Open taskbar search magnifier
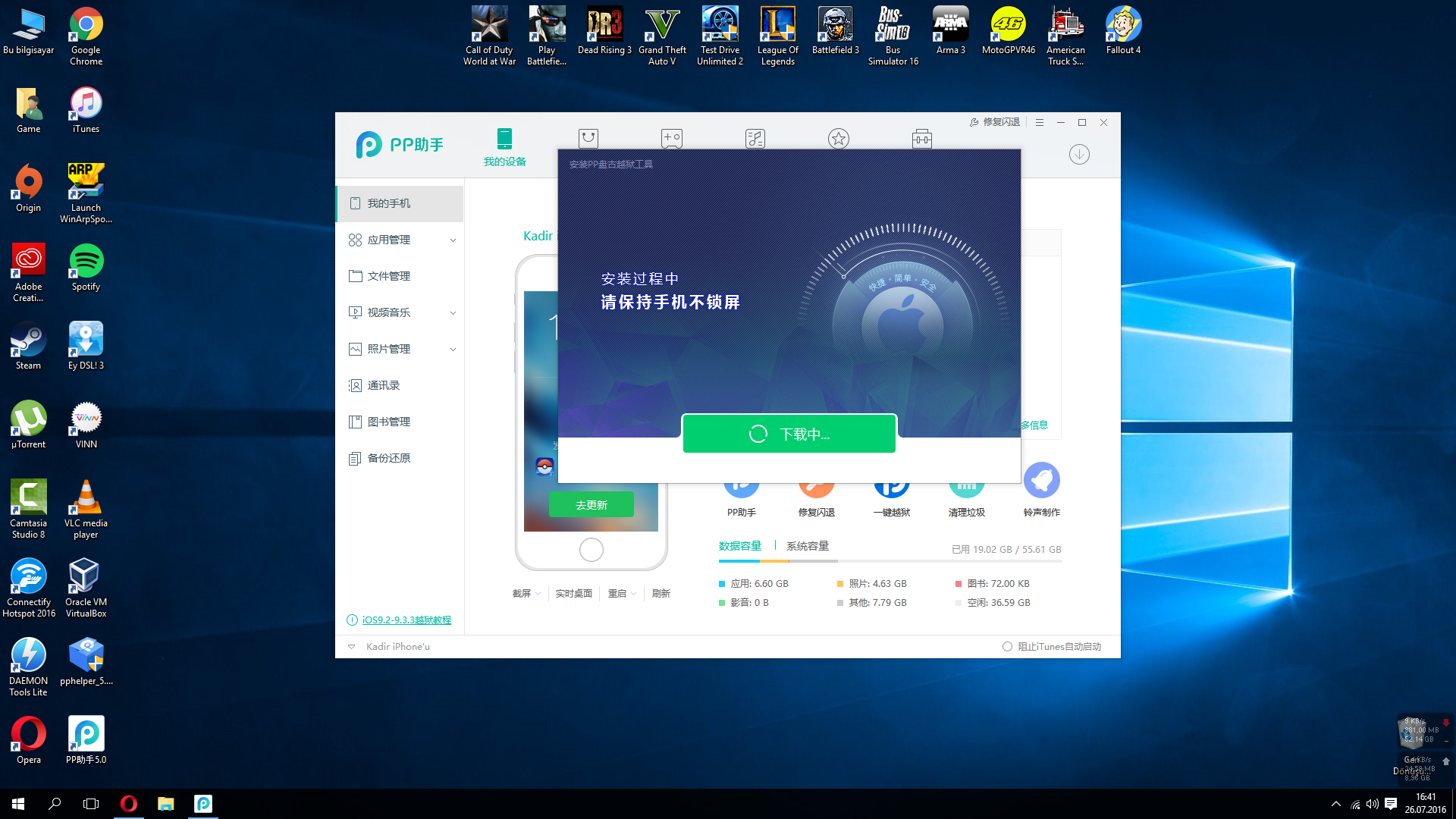 55,804
